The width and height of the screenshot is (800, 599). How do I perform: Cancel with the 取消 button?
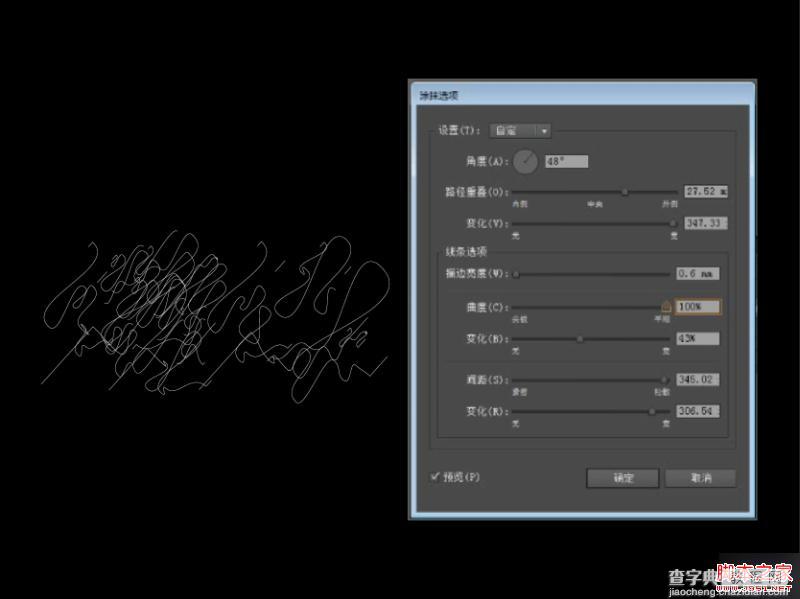[x=701, y=478]
